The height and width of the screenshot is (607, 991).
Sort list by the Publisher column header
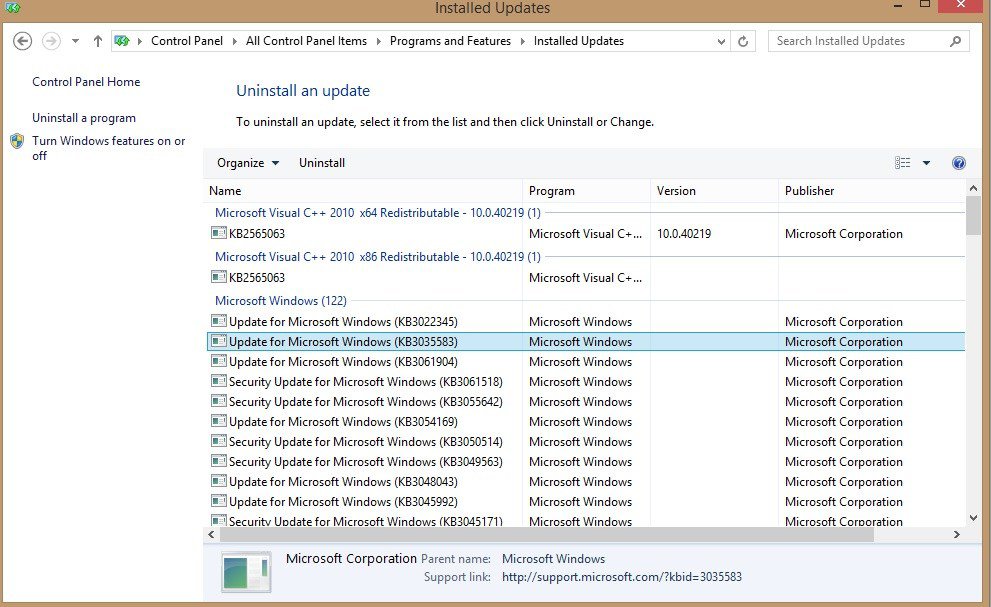[x=809, y=191]
